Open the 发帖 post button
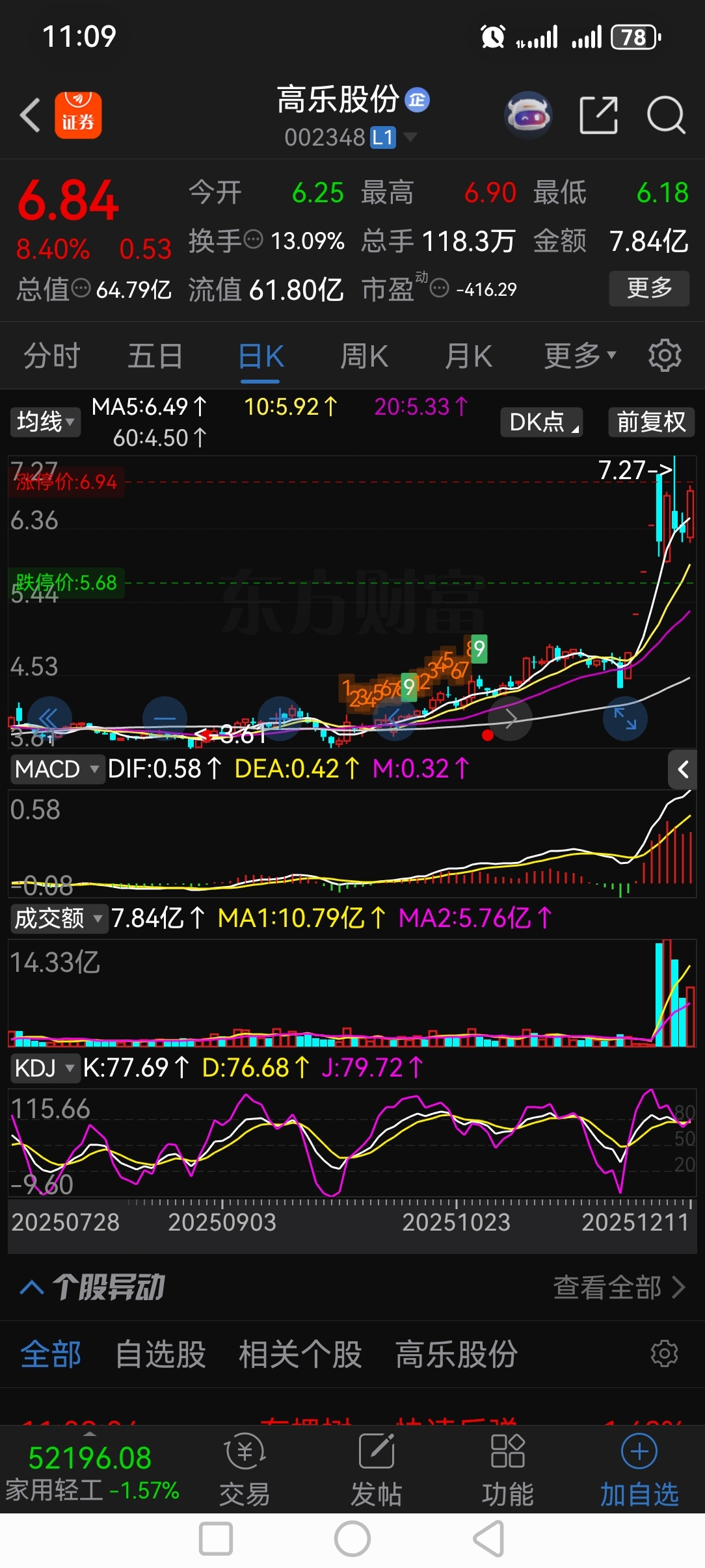Image resolution: width=705 pixels, height=1568 pixels. coord(377,1470)
